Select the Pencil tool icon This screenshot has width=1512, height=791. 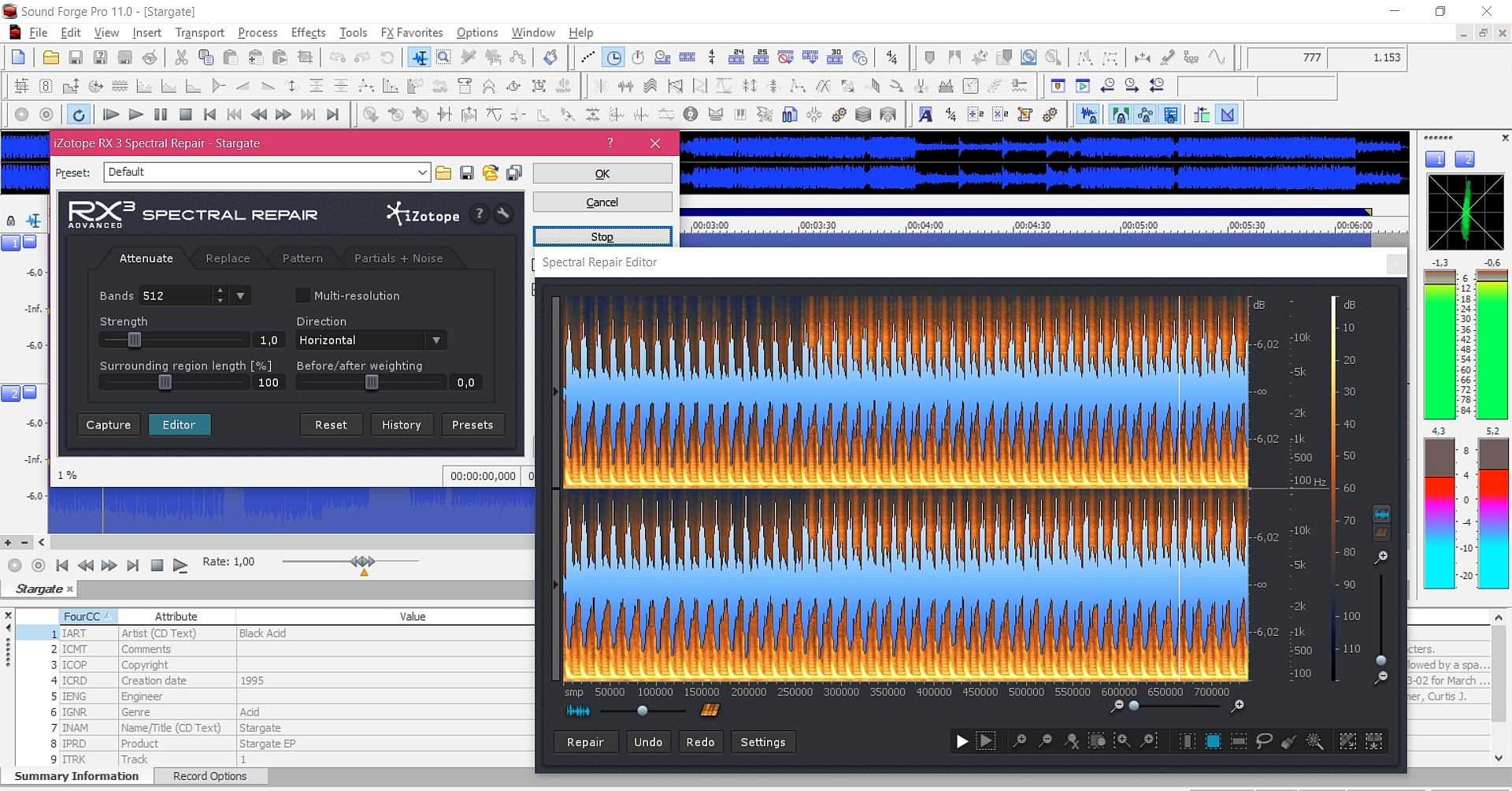coord(469,58)
